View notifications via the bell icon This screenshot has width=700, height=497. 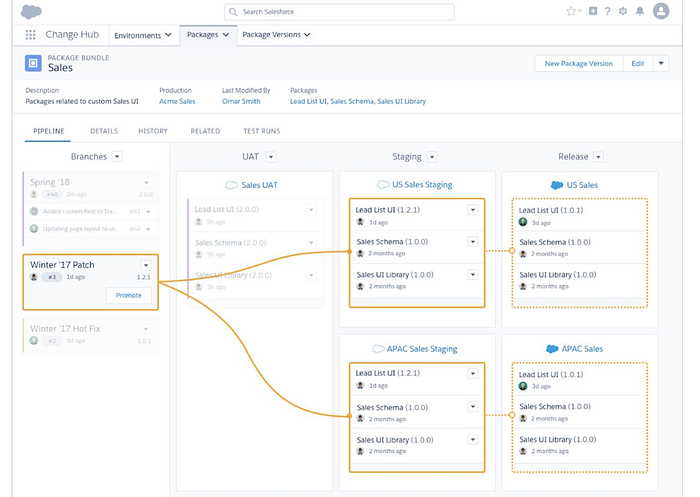click(640, 11)
